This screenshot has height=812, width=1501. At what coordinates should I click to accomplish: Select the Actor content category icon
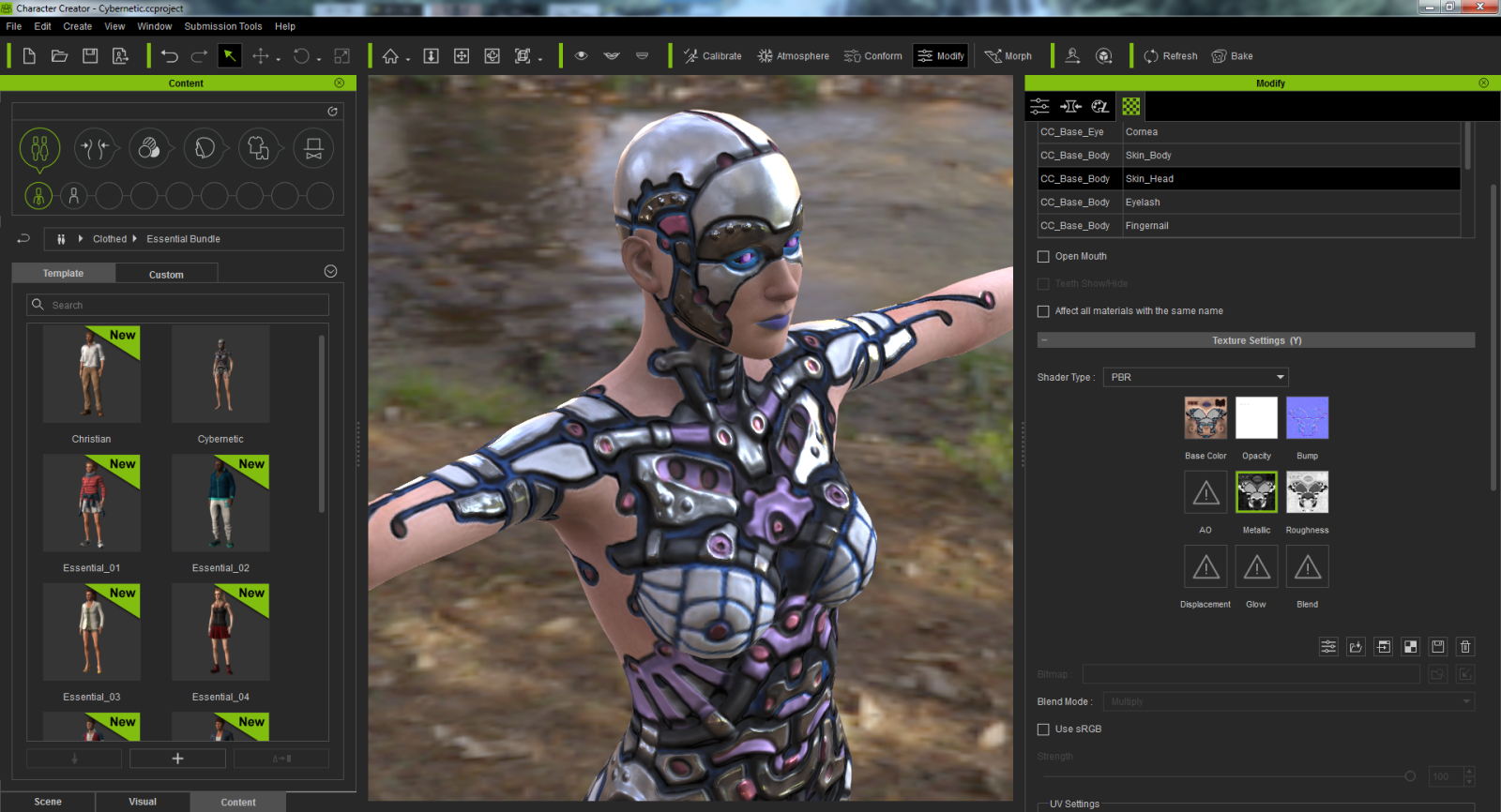click(39, 148)
